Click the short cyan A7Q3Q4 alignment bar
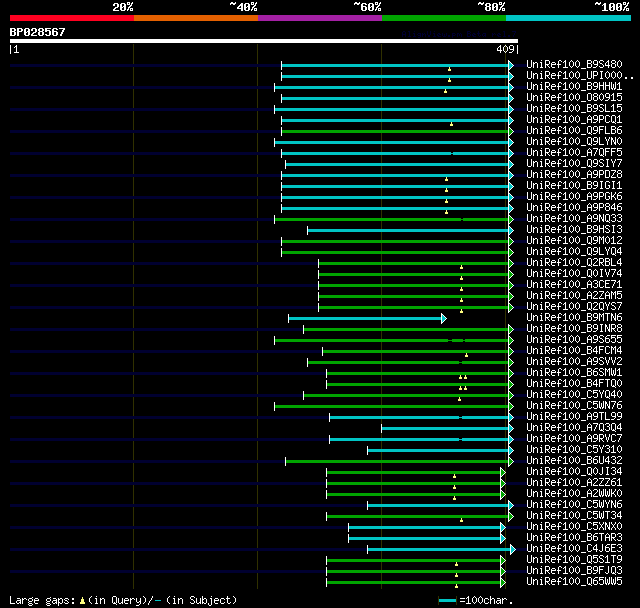 [445, 428]
